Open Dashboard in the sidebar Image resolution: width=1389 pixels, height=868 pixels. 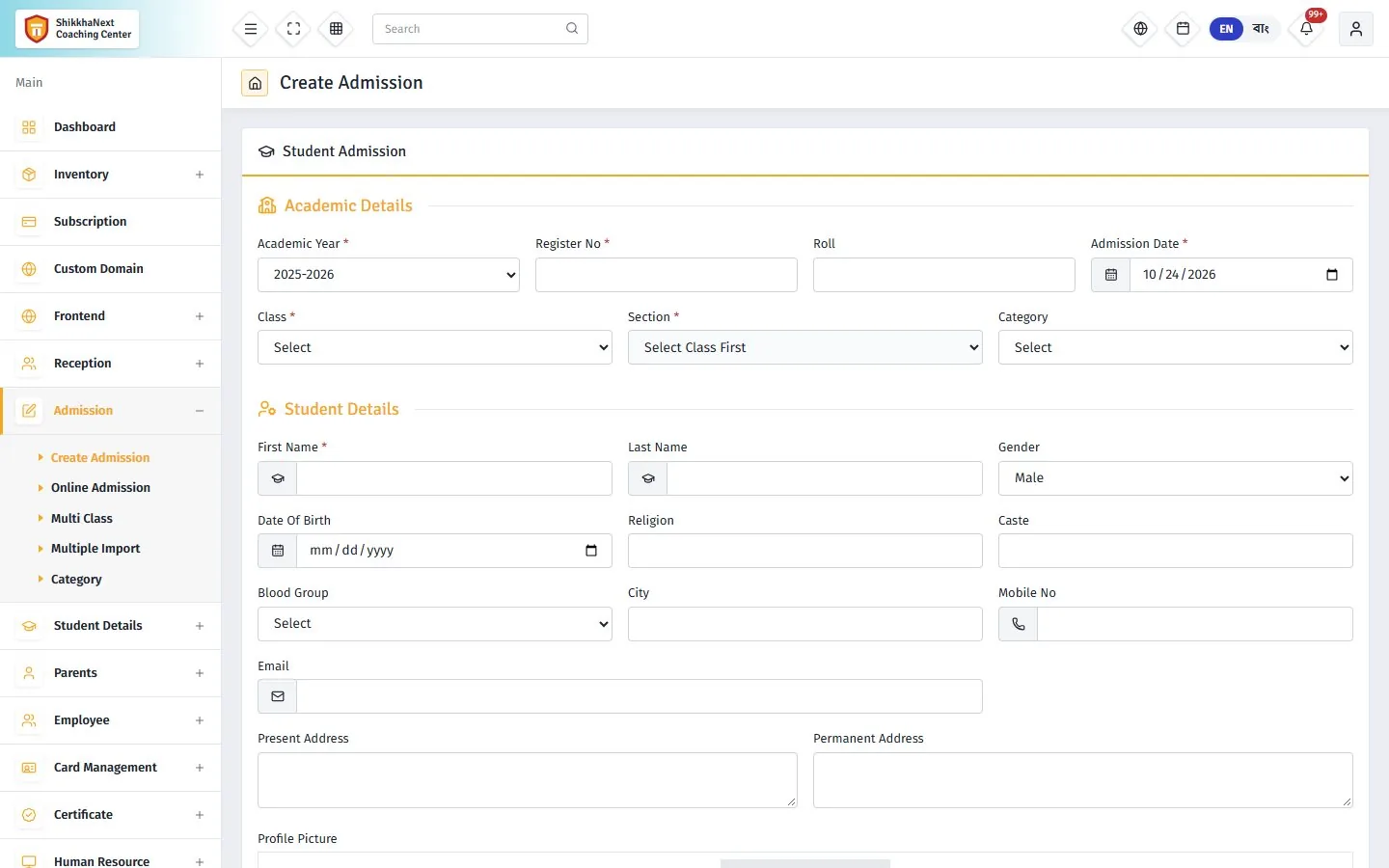click(111, 127)
